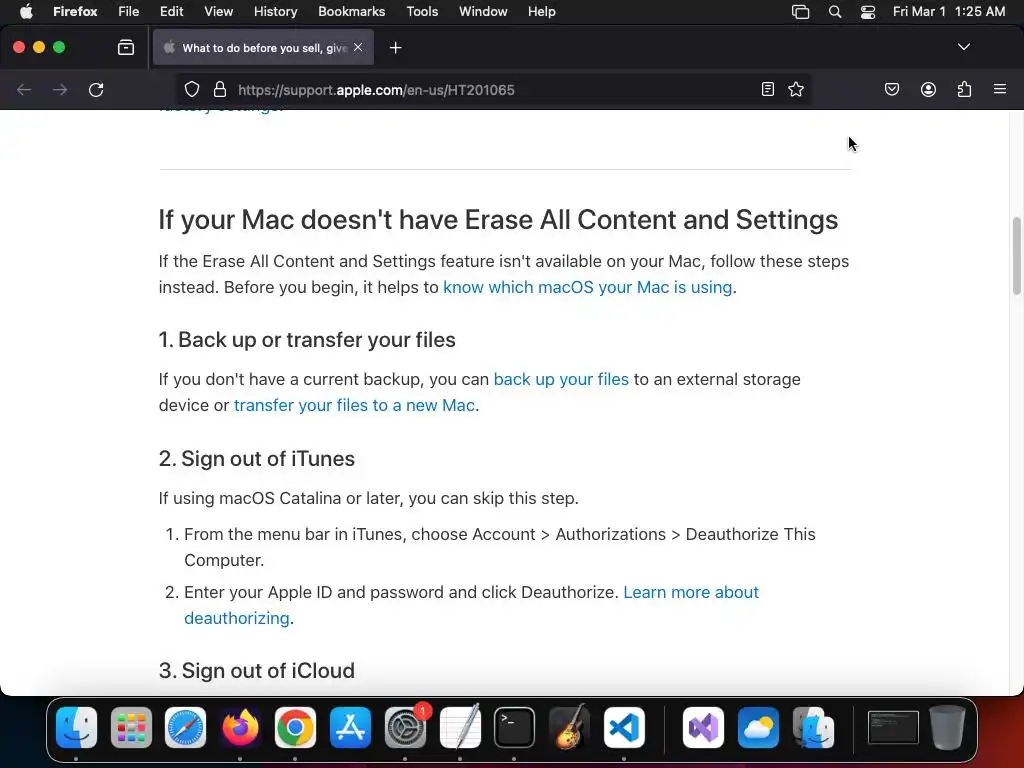Click the page vertical scrollbar thumb
The image size is (1024, 768).
tap(1016, 255)
